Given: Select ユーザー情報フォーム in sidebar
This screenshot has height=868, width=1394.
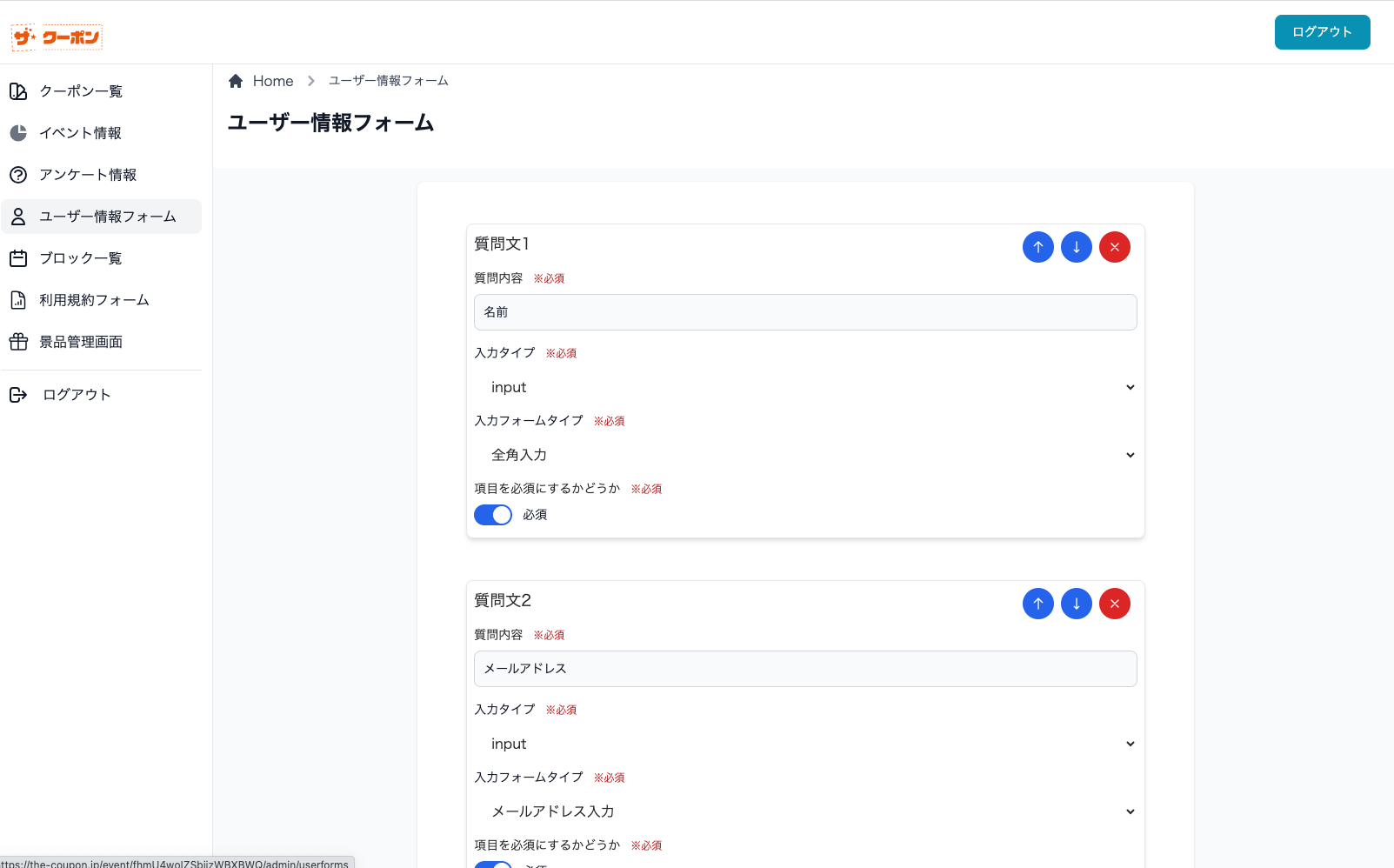Looking at the screenshot, I should [x=101, y=217].
